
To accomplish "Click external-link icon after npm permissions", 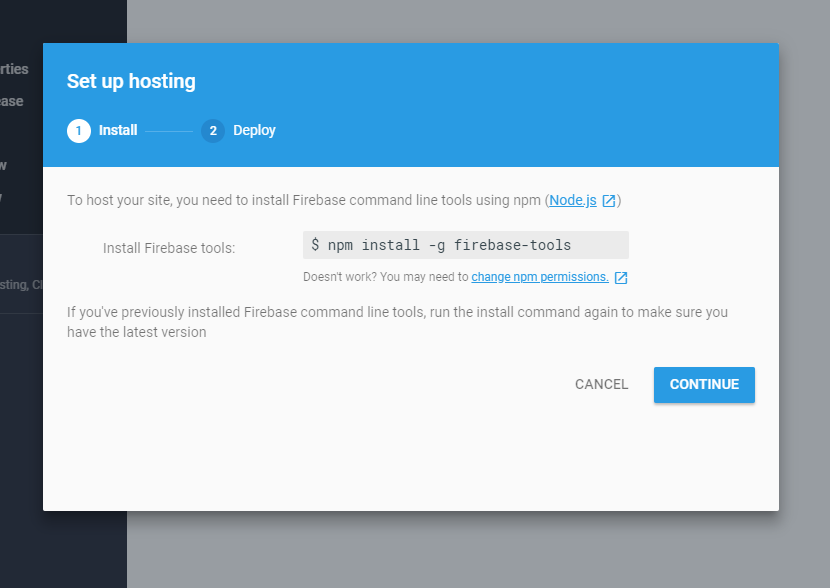I will [x=621, y=278].
